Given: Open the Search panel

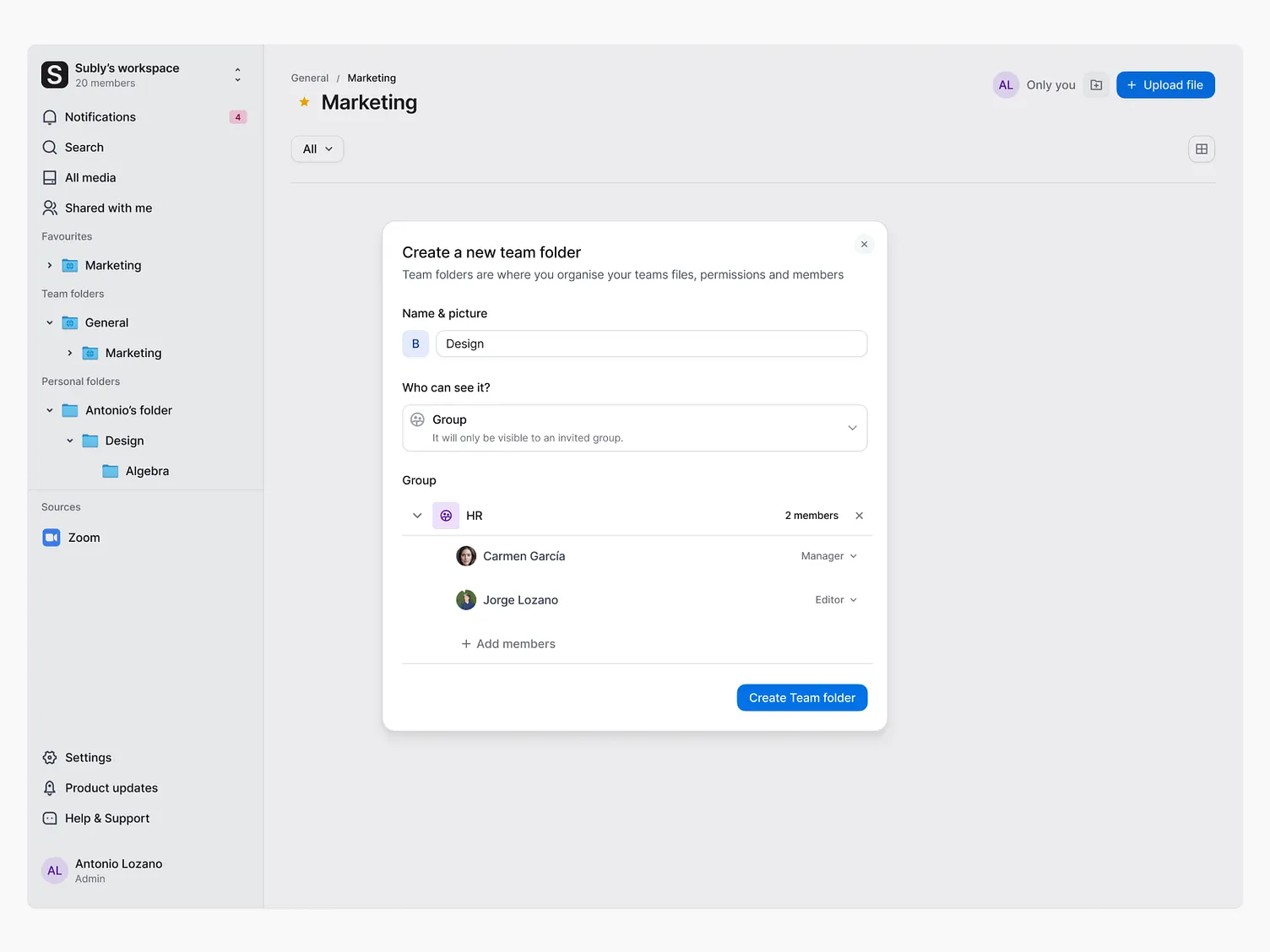Looking at the screenshot, I should pos(84,147).
